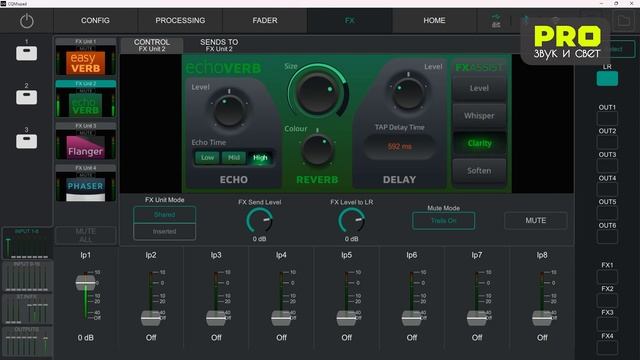Viewport: 640px width, 360px height.
Task: Select the OUT6 bus button
Action: [x=607, y=237]
